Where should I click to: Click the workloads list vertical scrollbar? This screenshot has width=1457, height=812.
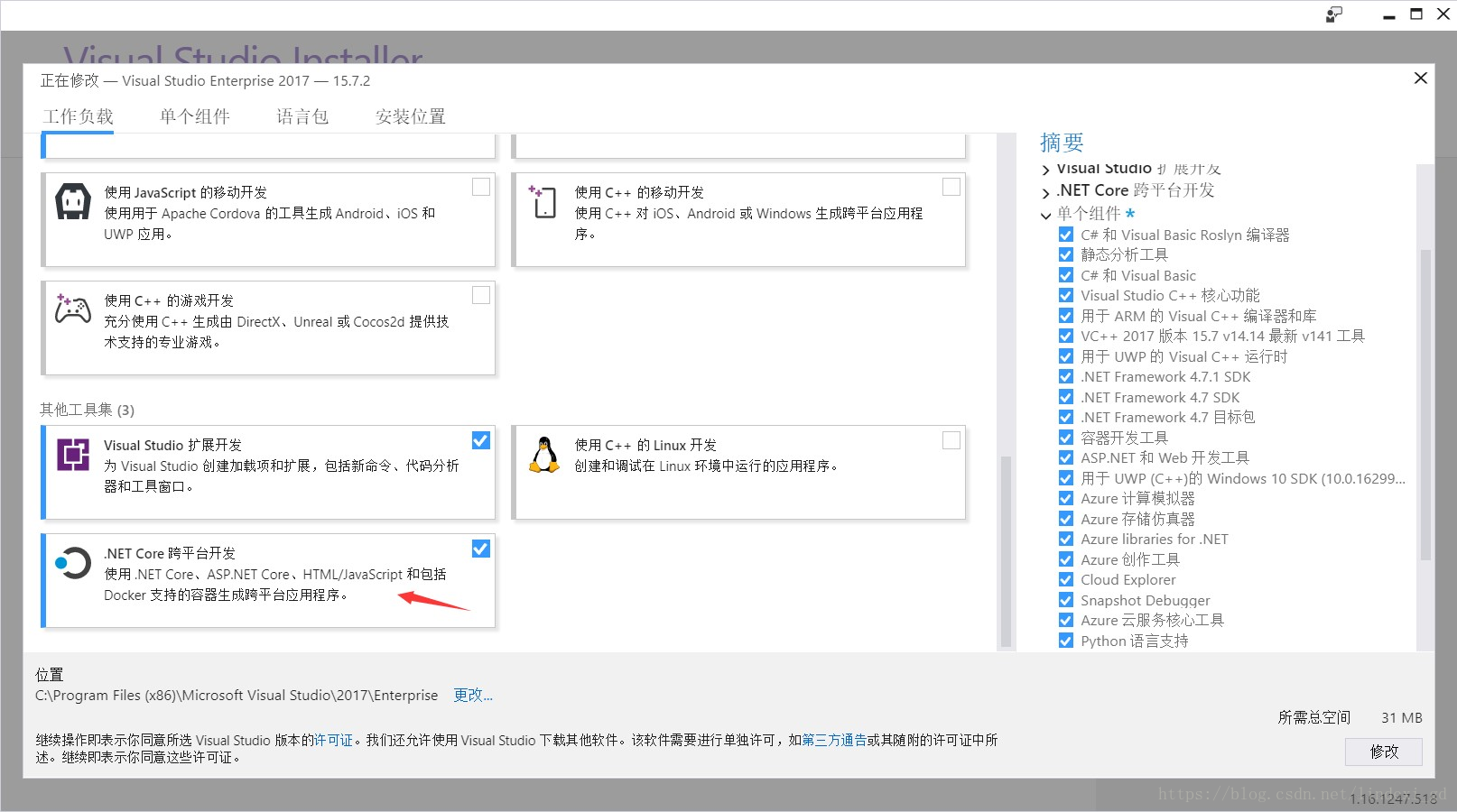tap(1006, 552)
